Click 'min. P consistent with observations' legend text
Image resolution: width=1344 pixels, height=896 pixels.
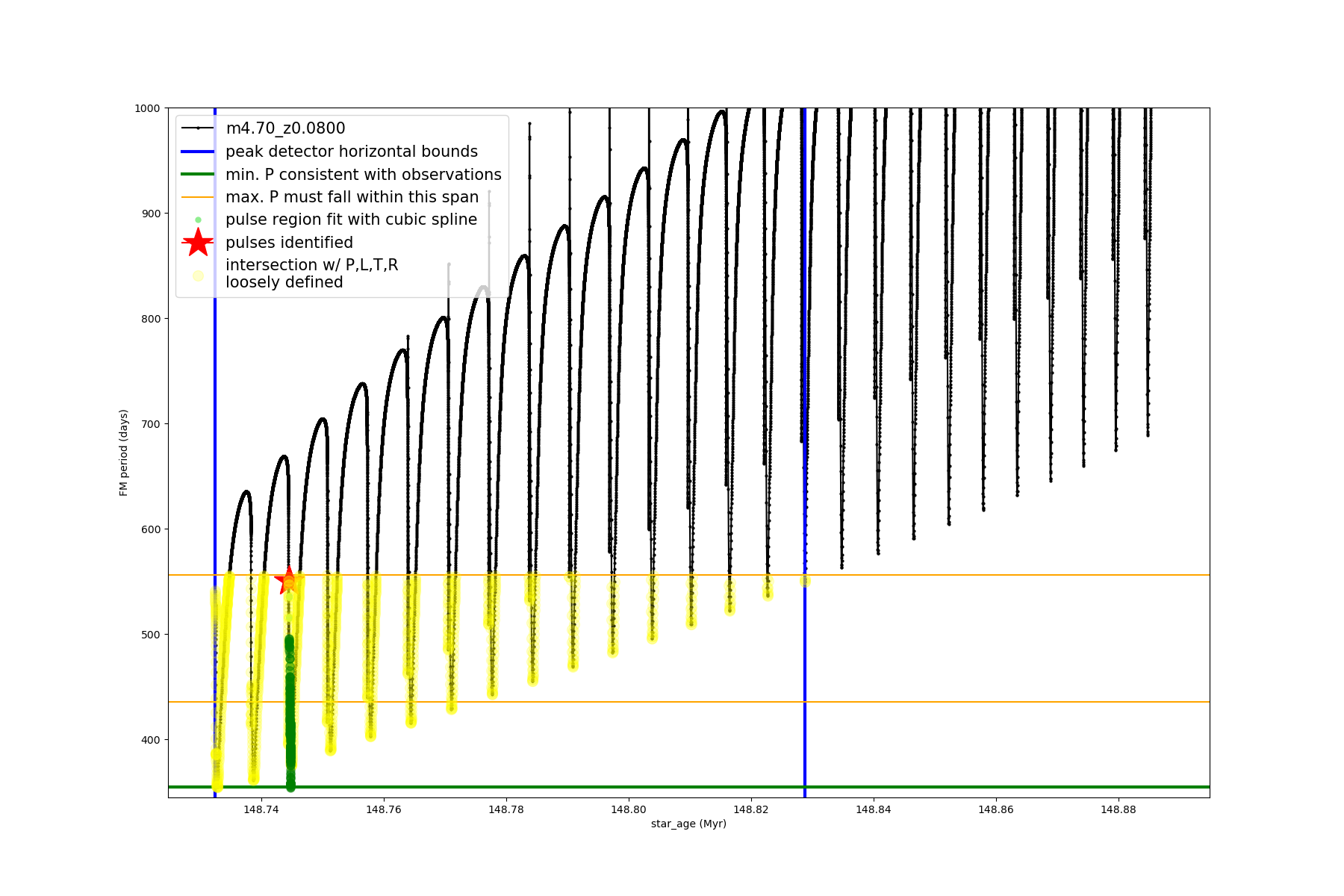pos(364,174)
